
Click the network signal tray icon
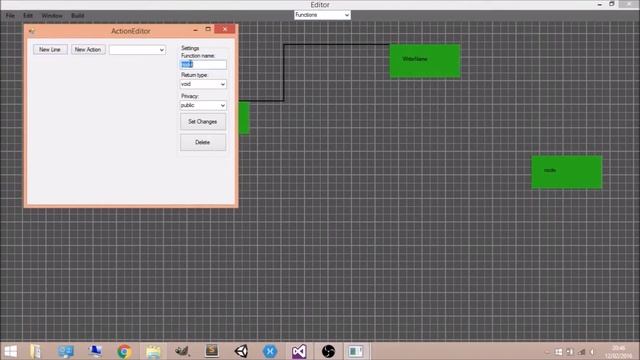coord(582,352)
